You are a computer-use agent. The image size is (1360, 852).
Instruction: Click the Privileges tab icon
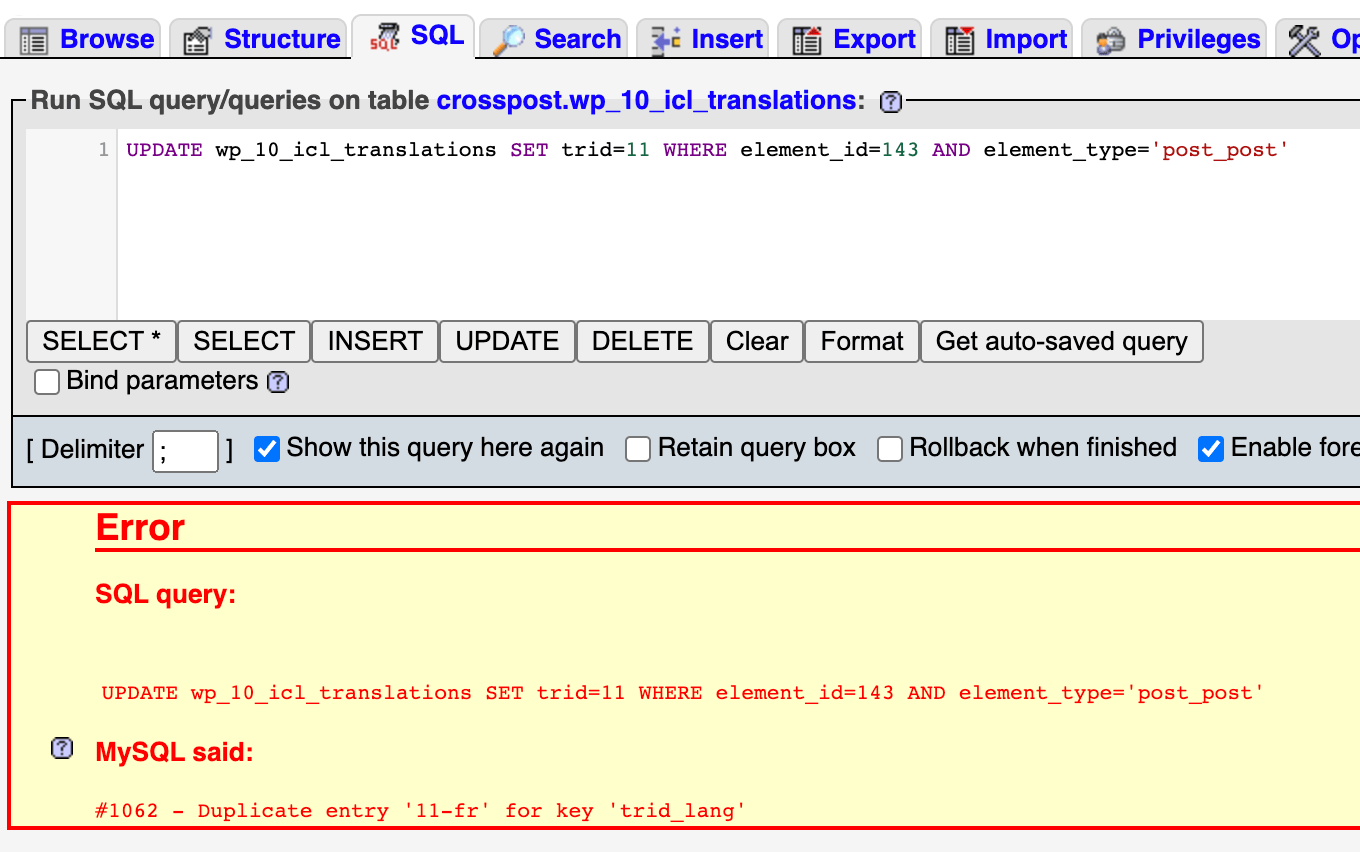[1111, 40]
